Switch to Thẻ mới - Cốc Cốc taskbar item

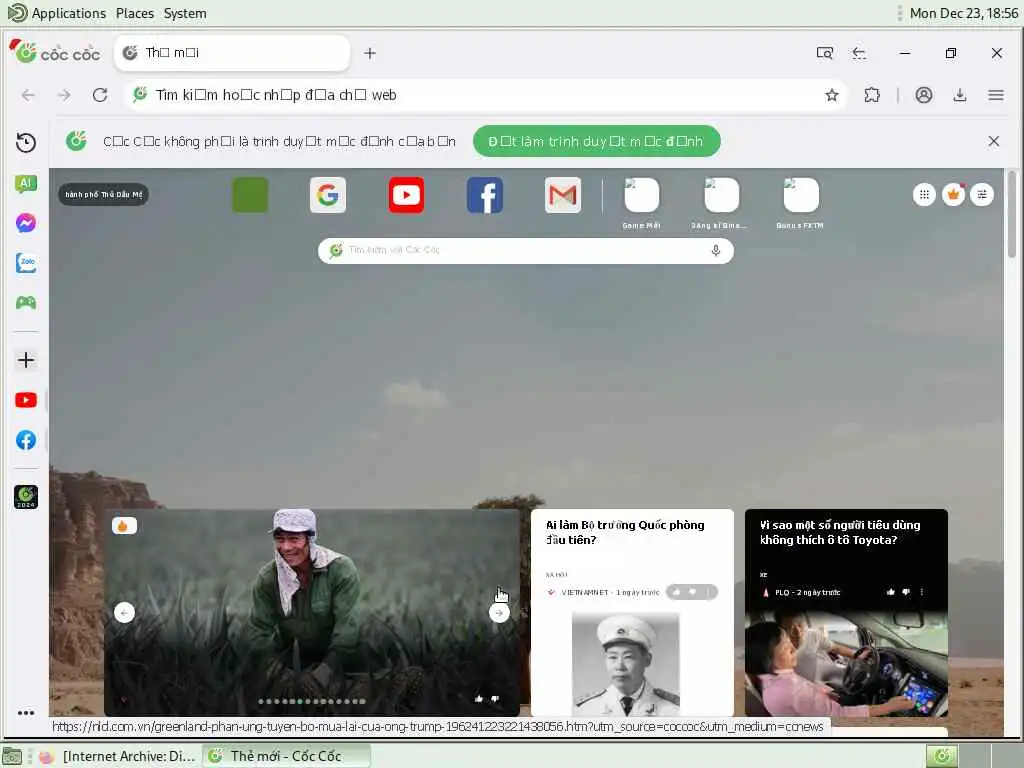click(x=286, y=756)
